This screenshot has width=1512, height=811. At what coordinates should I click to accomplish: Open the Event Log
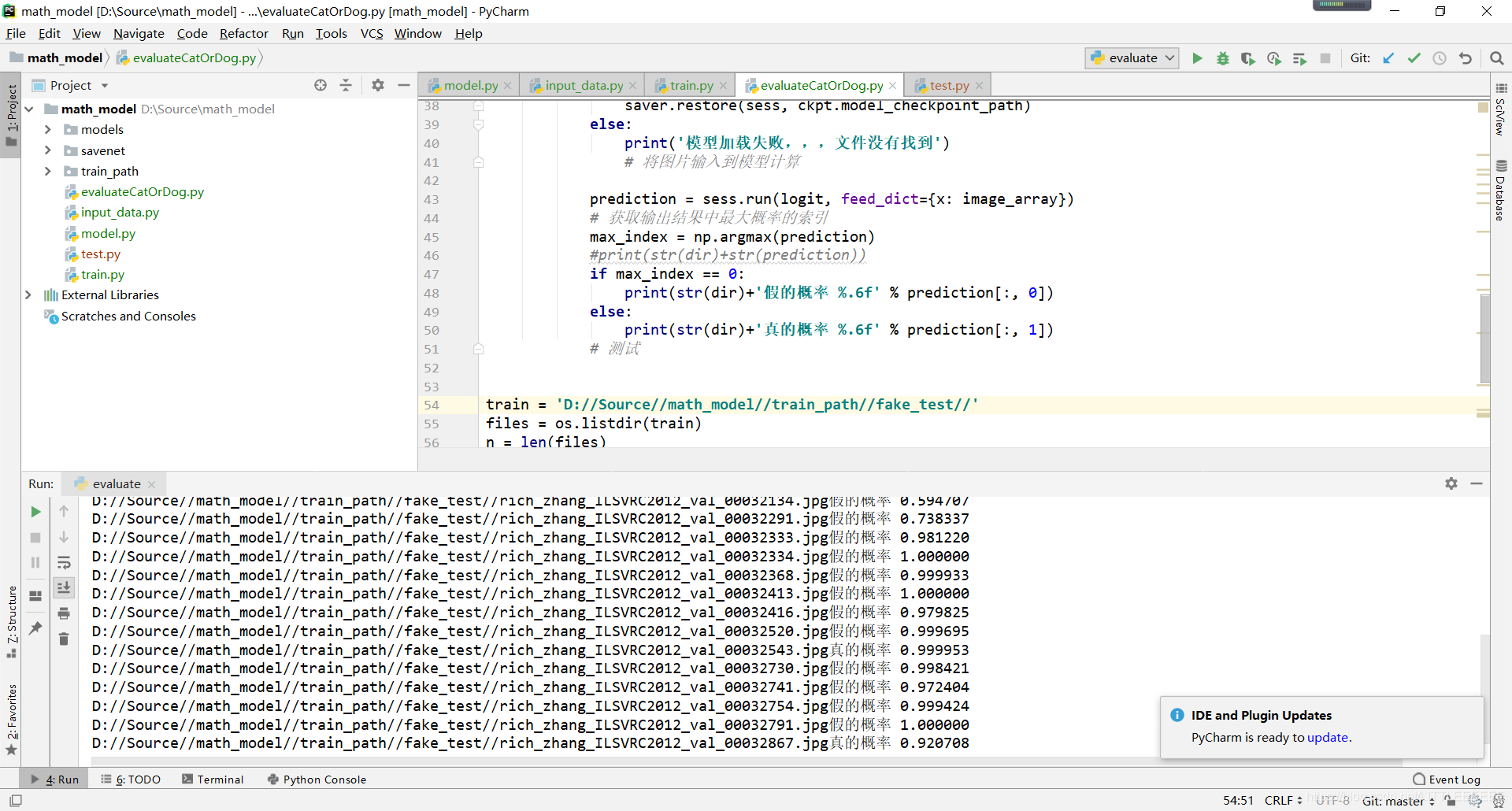point(1447,780)
